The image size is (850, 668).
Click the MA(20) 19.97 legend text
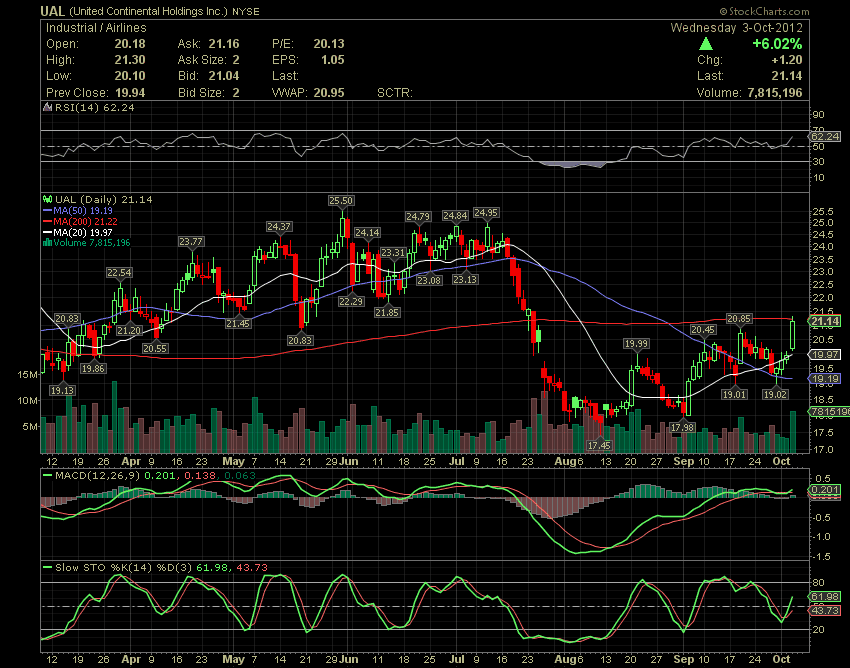pyautogui.click(x=83, y=232)
